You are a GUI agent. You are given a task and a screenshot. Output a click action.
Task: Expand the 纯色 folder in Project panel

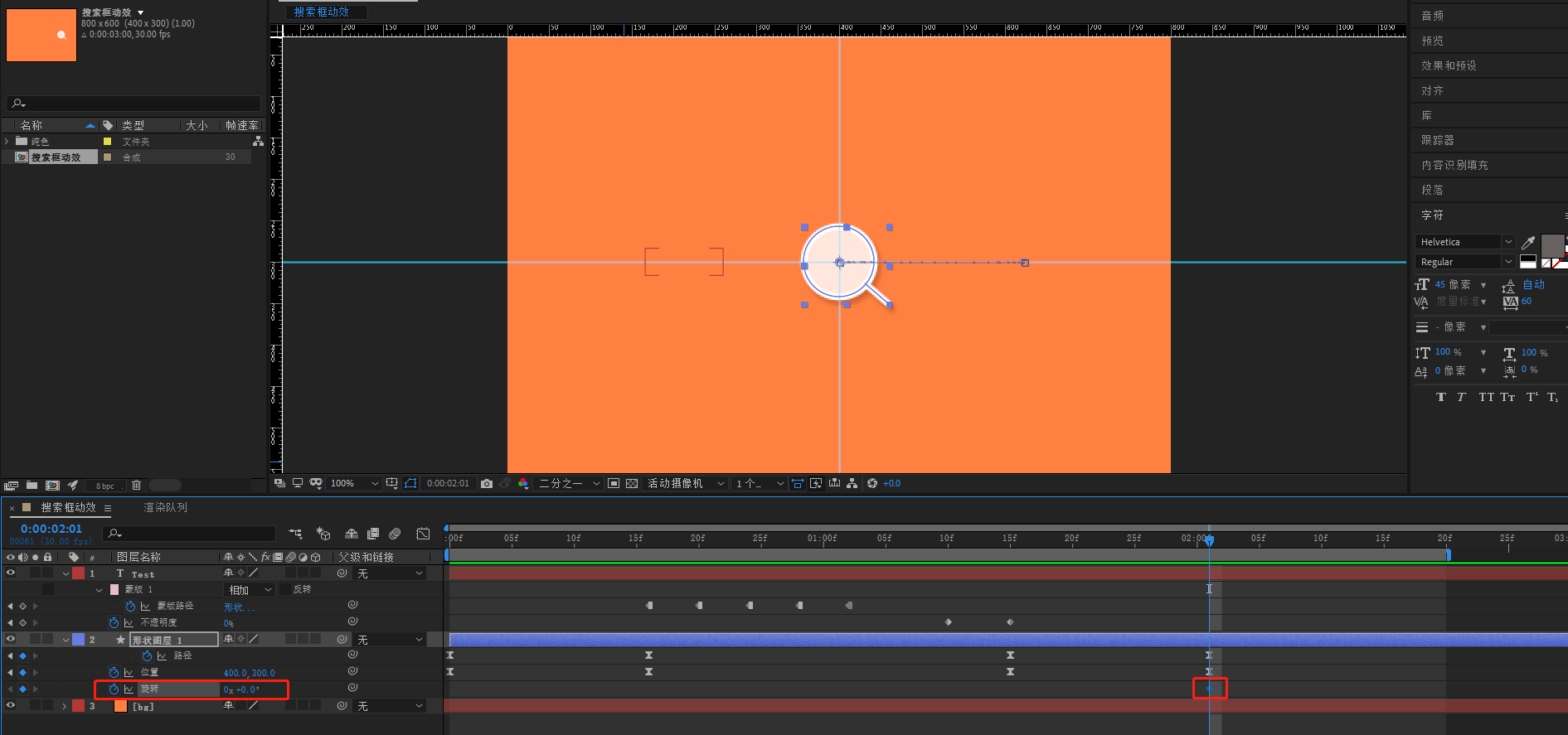[x=7, y=142]
